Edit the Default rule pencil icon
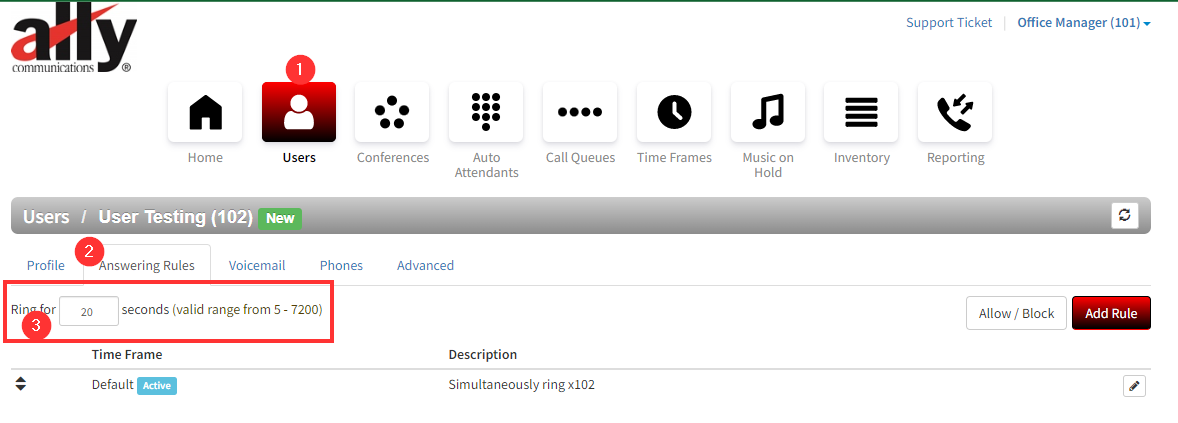This screenshot has height=423, width=1178. [1134, 386]
